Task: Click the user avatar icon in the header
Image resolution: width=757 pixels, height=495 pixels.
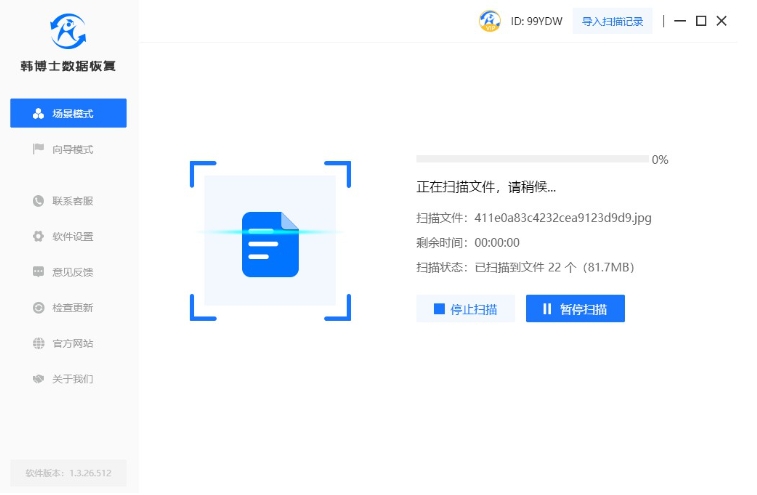Action: [x=490, y=21]
